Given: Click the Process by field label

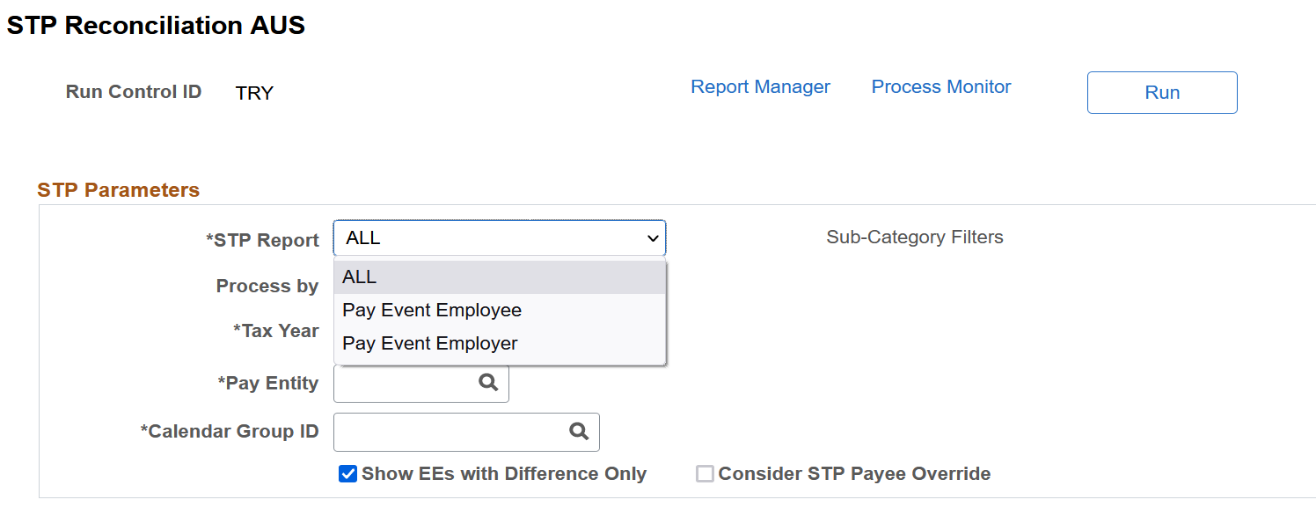Looking at the screenshot, I should [x=267, y=286].
